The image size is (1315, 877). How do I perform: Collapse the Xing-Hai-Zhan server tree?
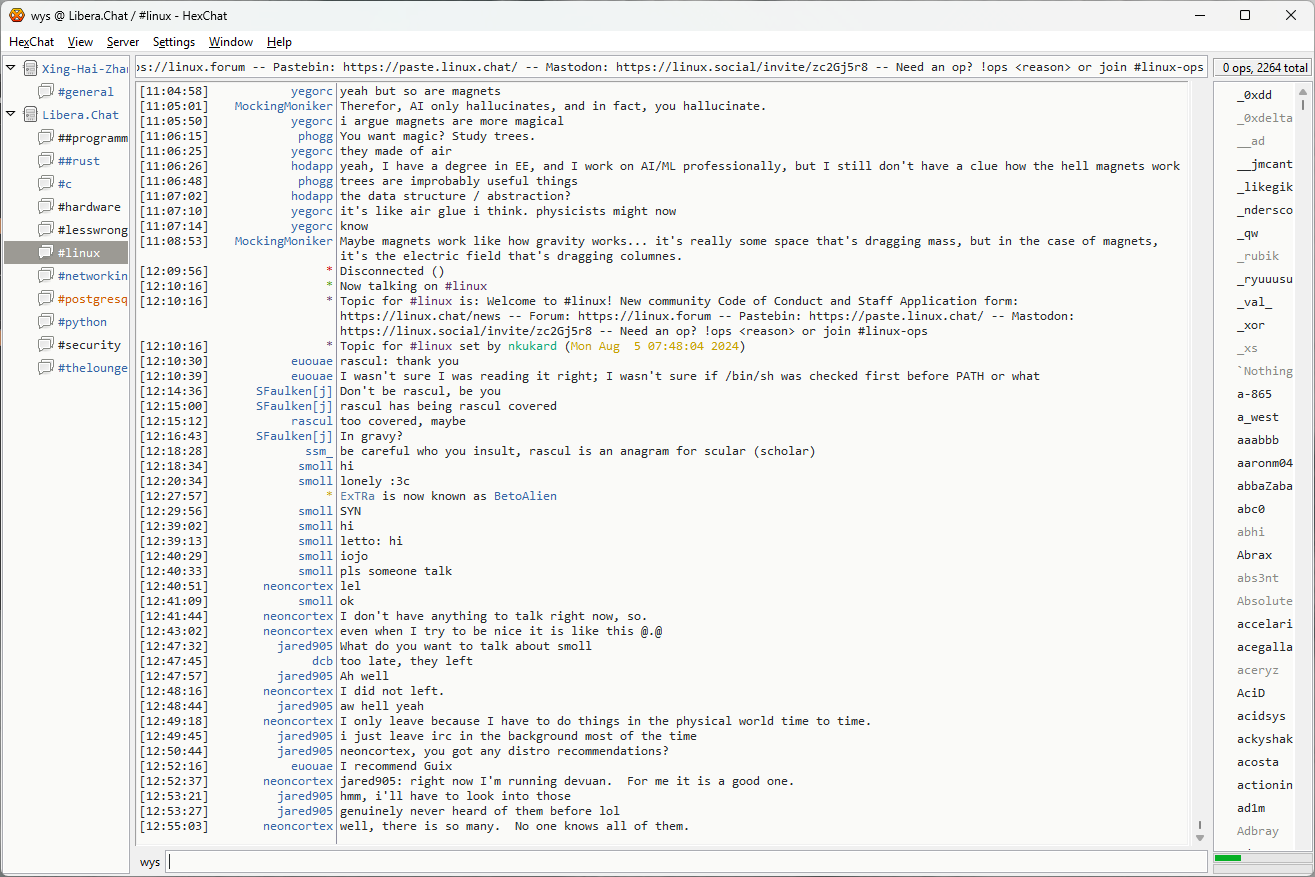click(x=11, y=68)
